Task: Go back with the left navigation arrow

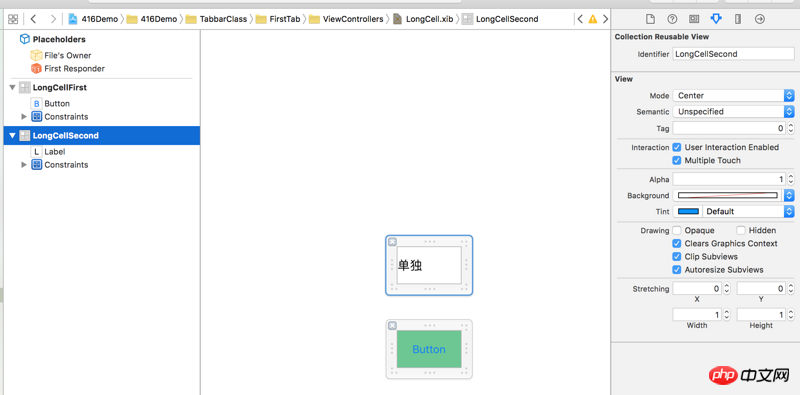Action: (33, 19)
